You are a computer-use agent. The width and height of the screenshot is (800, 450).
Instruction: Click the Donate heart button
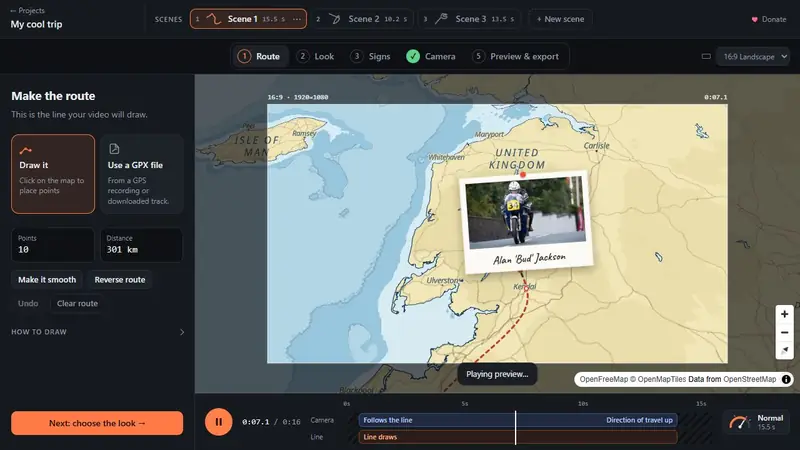click(x=769, y=19)
